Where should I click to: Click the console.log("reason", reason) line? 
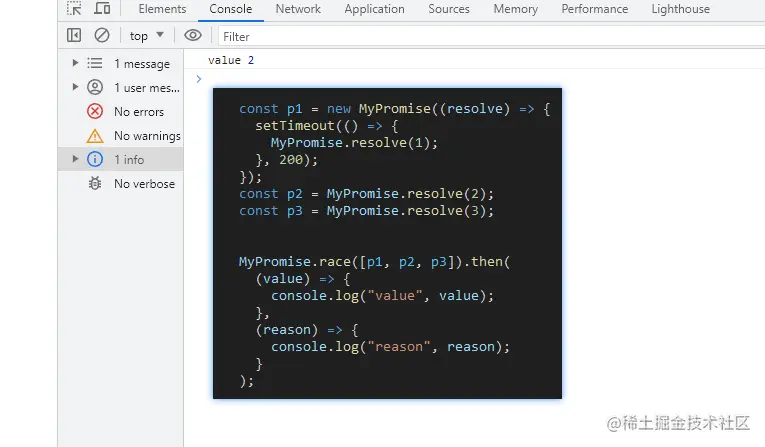click(x=390, y=346)
